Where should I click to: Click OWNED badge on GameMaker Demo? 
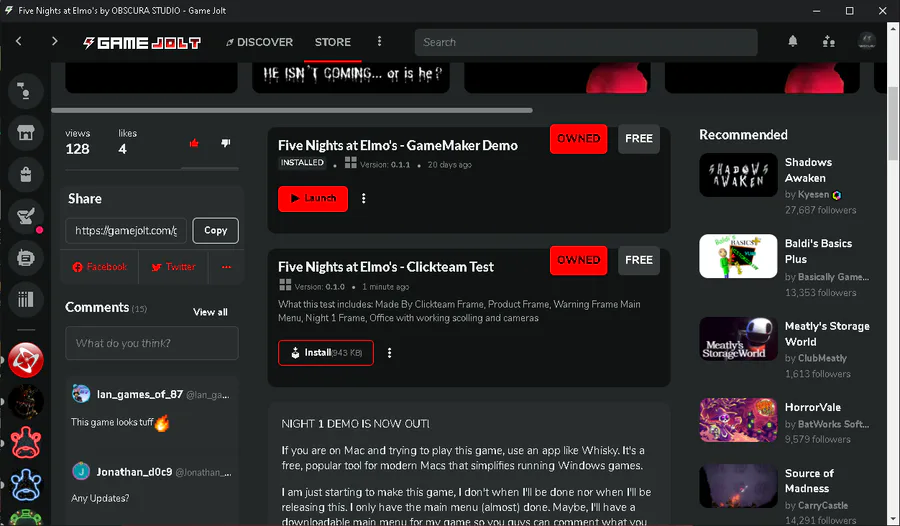(x=579, y=139)
